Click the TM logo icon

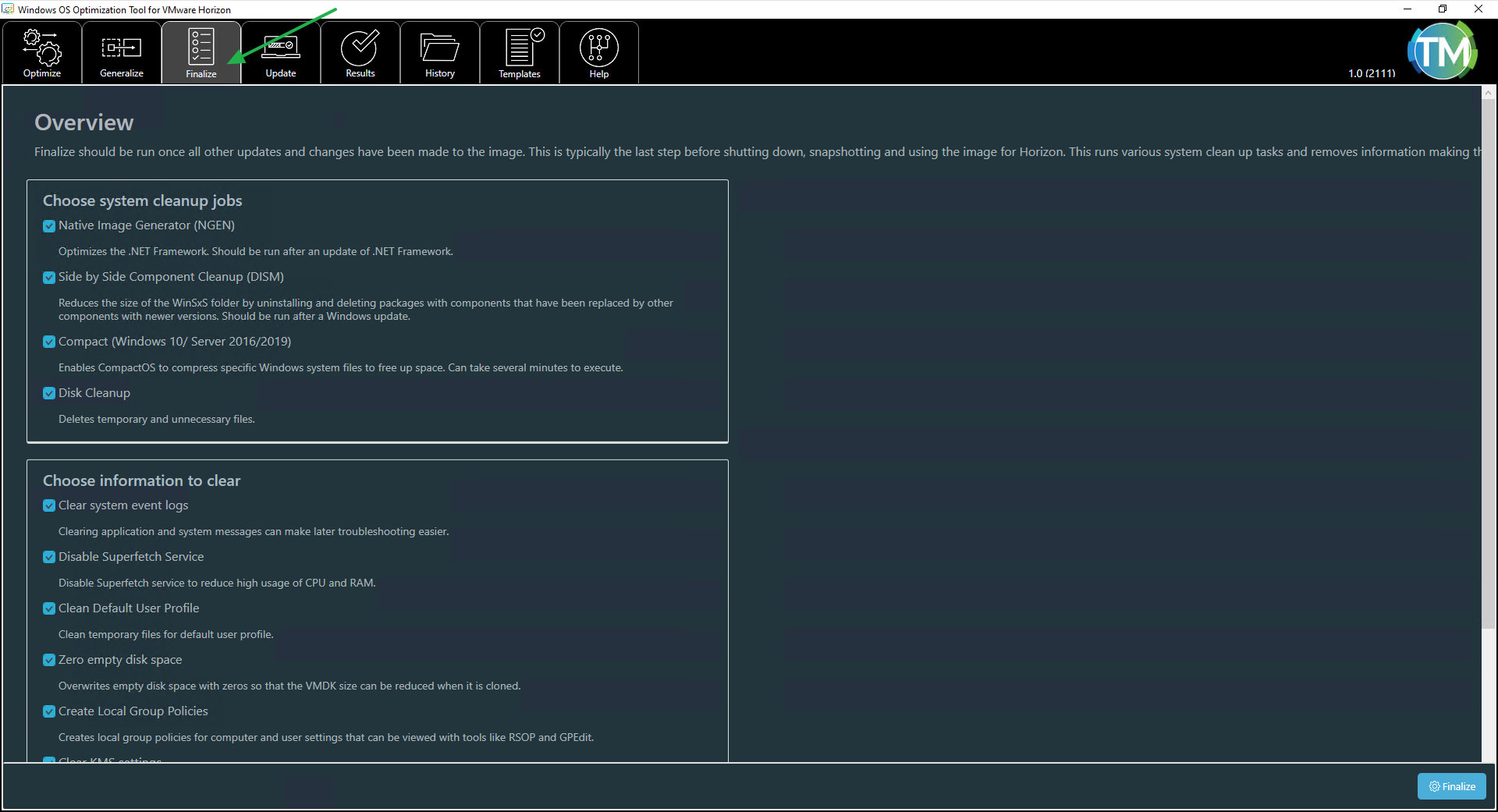[1443, 51]
